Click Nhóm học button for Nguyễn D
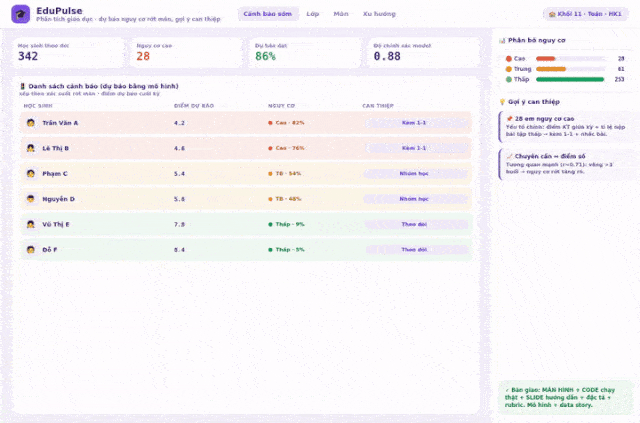The image size is (640, 423). [x=414, y=199]
